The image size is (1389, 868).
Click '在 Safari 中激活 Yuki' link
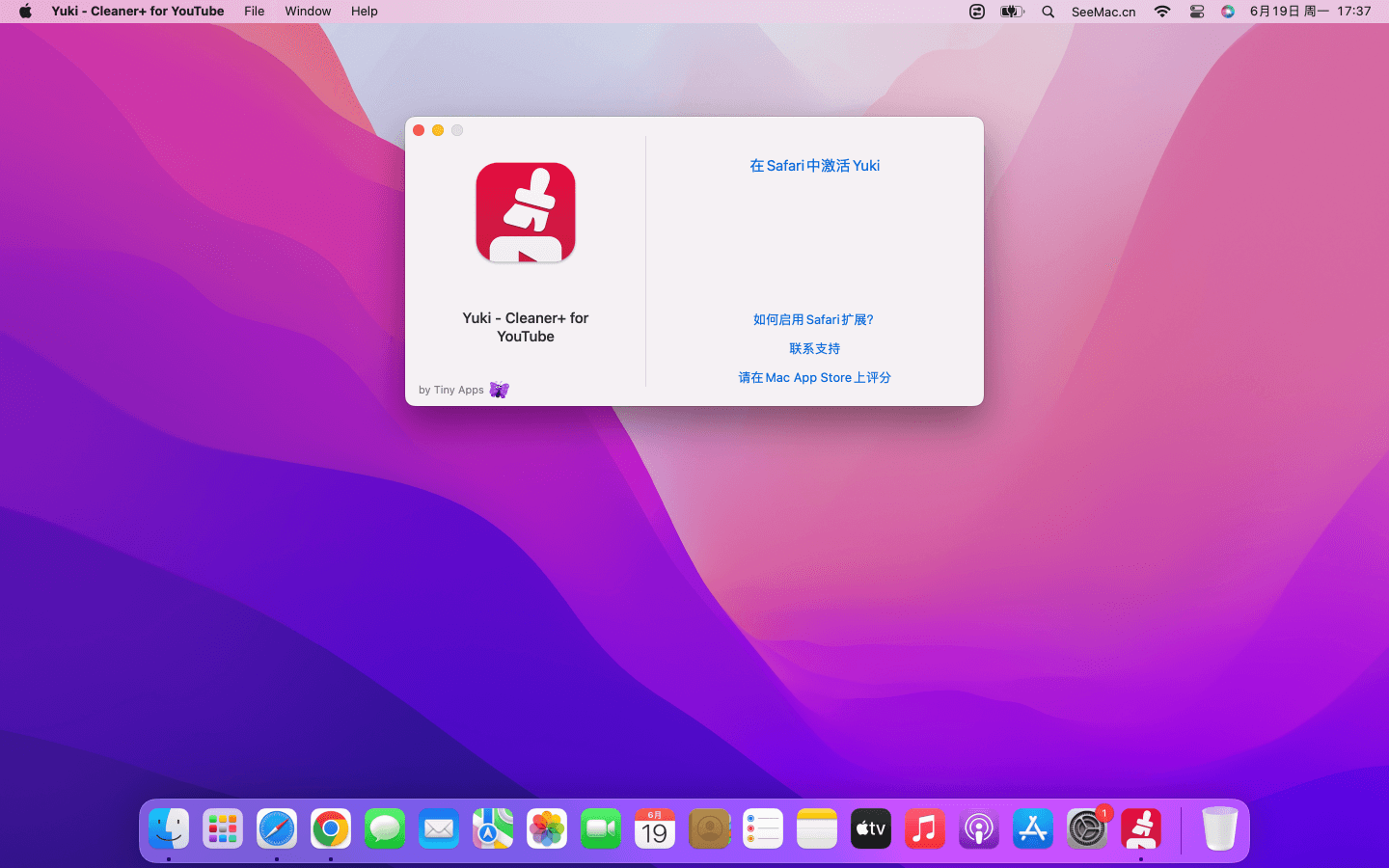tap(814, 166)
